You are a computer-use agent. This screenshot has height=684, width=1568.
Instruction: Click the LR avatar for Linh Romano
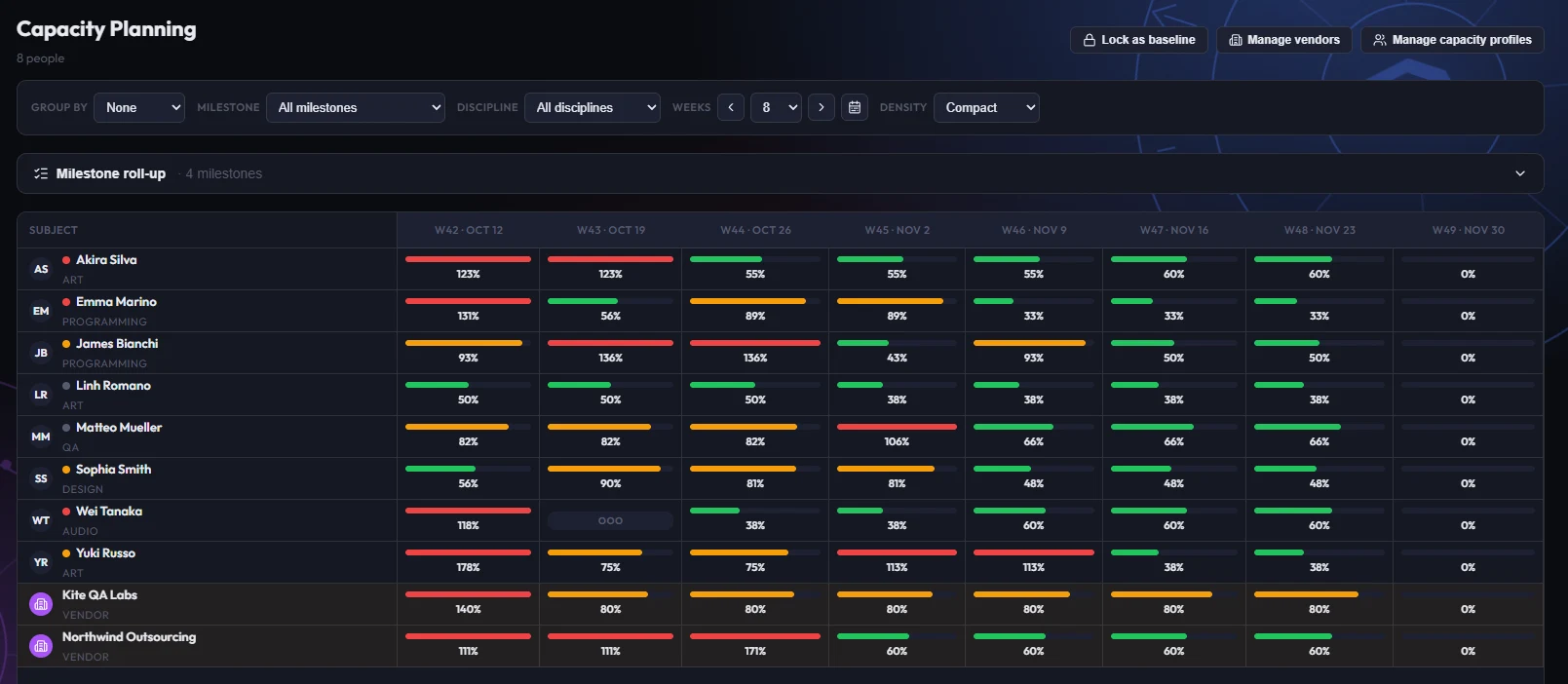pos(41,395)
